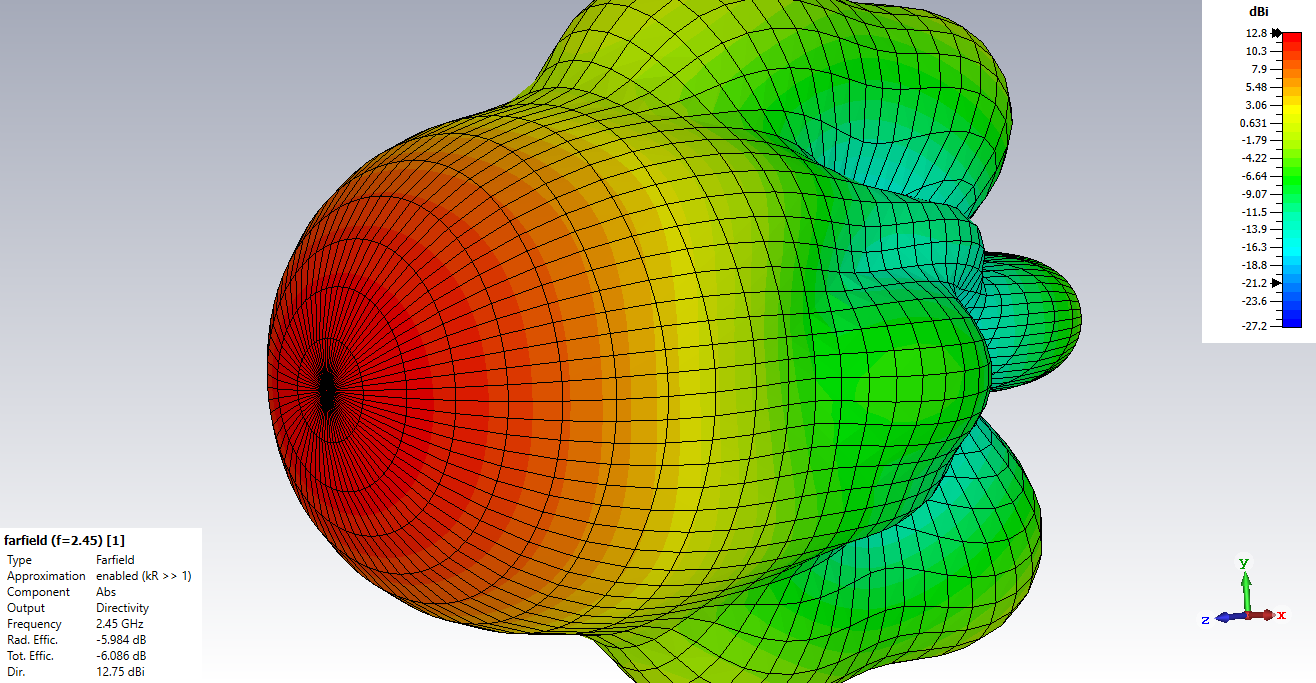Click the 12.75 dBi Dir. value

[120, 672]
